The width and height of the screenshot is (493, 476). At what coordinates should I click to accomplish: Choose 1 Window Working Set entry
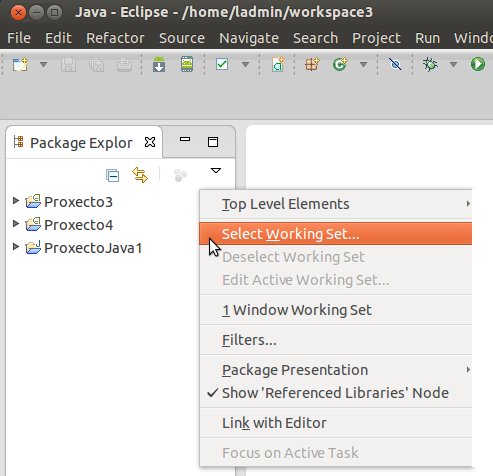(336, 310)
